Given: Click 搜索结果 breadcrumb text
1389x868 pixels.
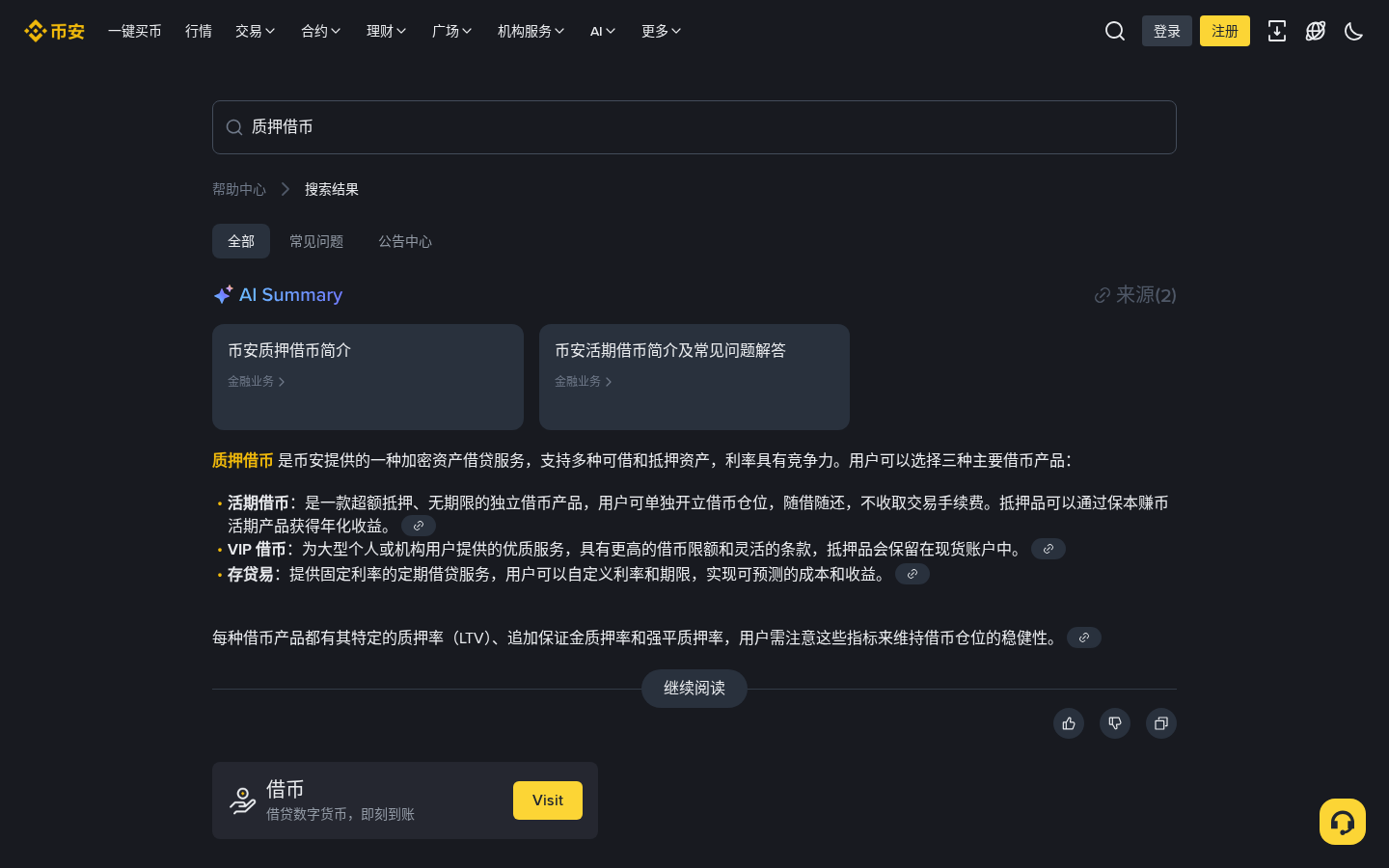Looking at the screenshot, I should [x=332, y=189].
